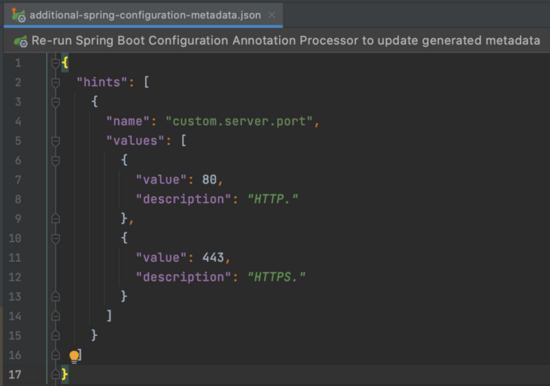Click the yellow lightbulb quick-fix icon
The height and width of the screenshot is (386, 550).
pyautogui.click(x=74, y=356)
